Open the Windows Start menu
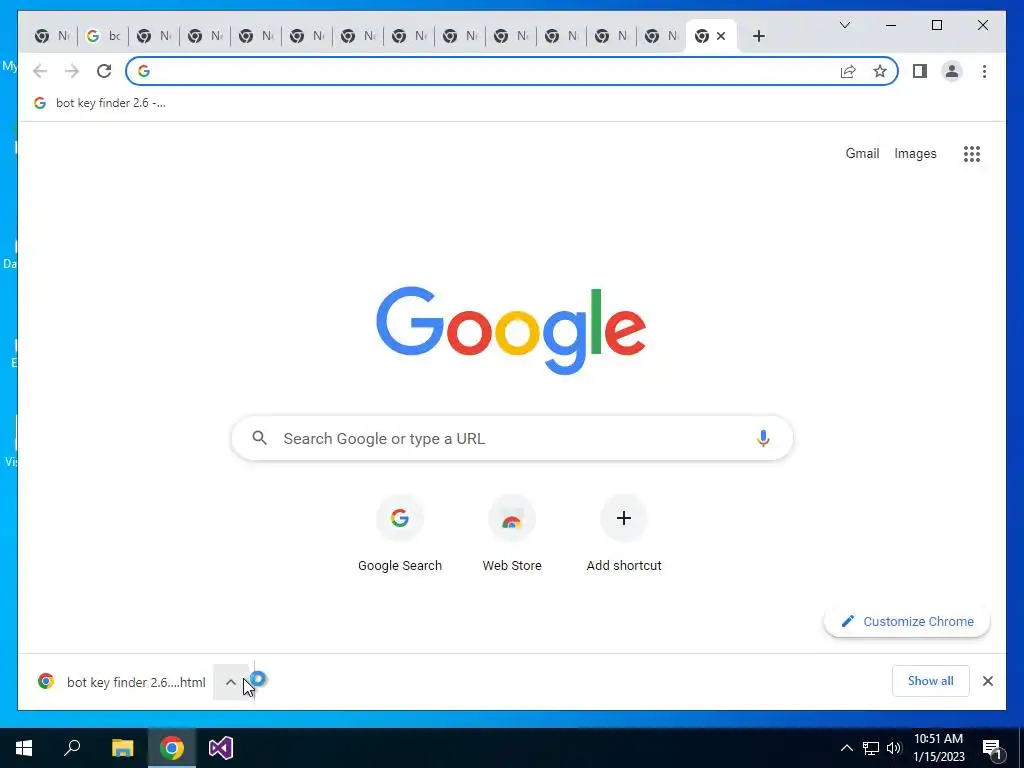The height and width of the screenshot is (768, 1024). [x=24, y=748]
